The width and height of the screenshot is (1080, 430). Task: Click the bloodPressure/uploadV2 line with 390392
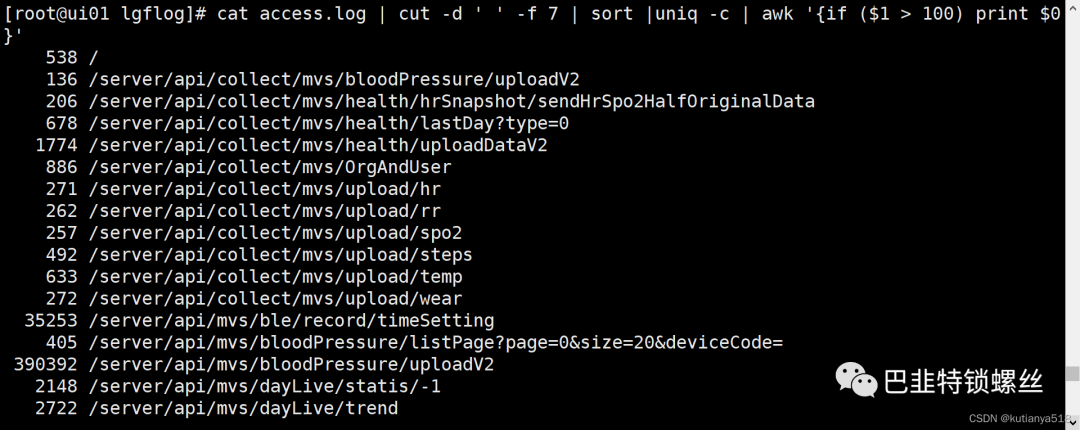pos(253,365)
